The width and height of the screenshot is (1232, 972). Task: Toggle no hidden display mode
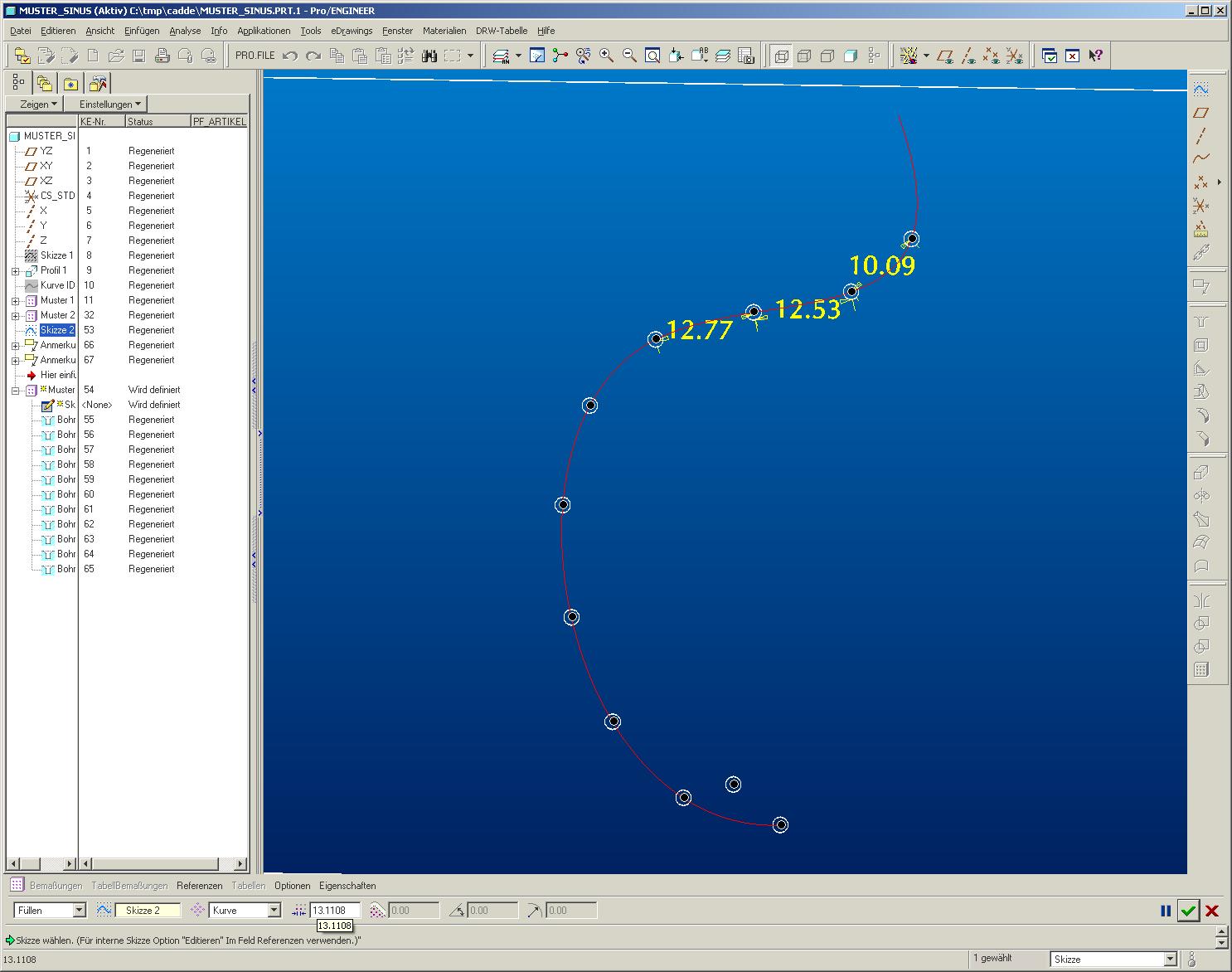coord(827,56)
